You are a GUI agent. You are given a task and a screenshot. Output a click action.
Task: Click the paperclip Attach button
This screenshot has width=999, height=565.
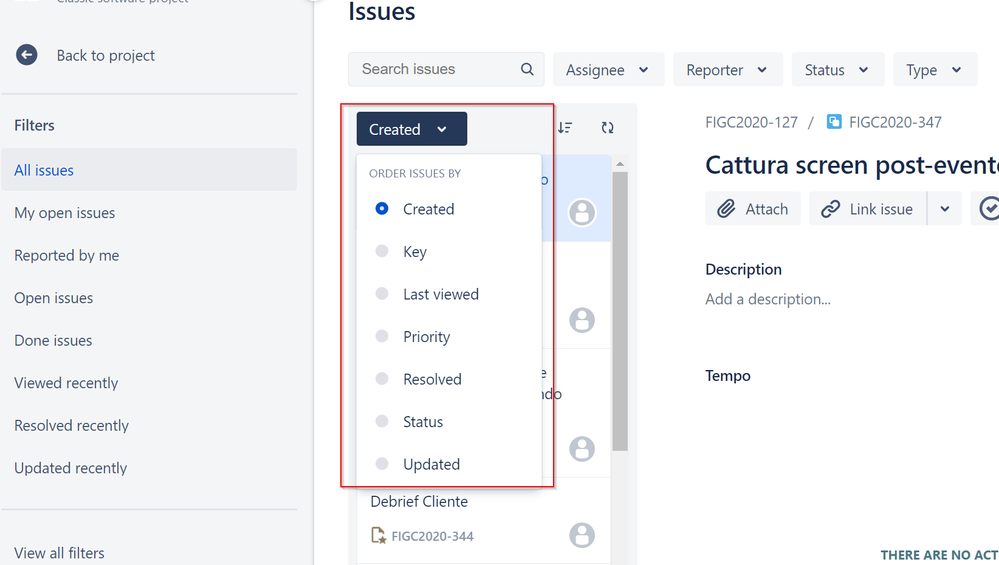pos(752,209)
